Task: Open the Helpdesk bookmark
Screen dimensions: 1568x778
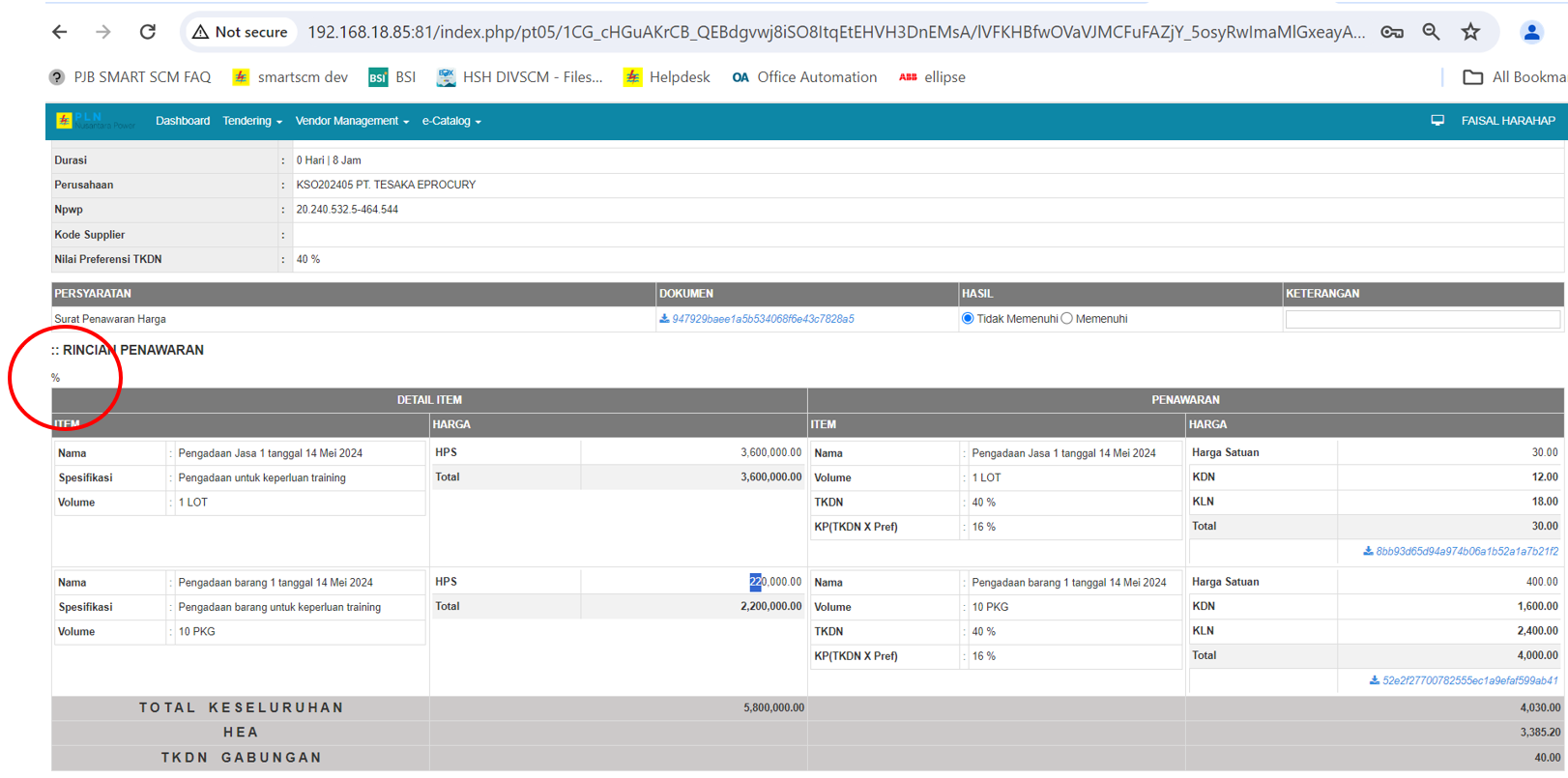Action: 667,77
